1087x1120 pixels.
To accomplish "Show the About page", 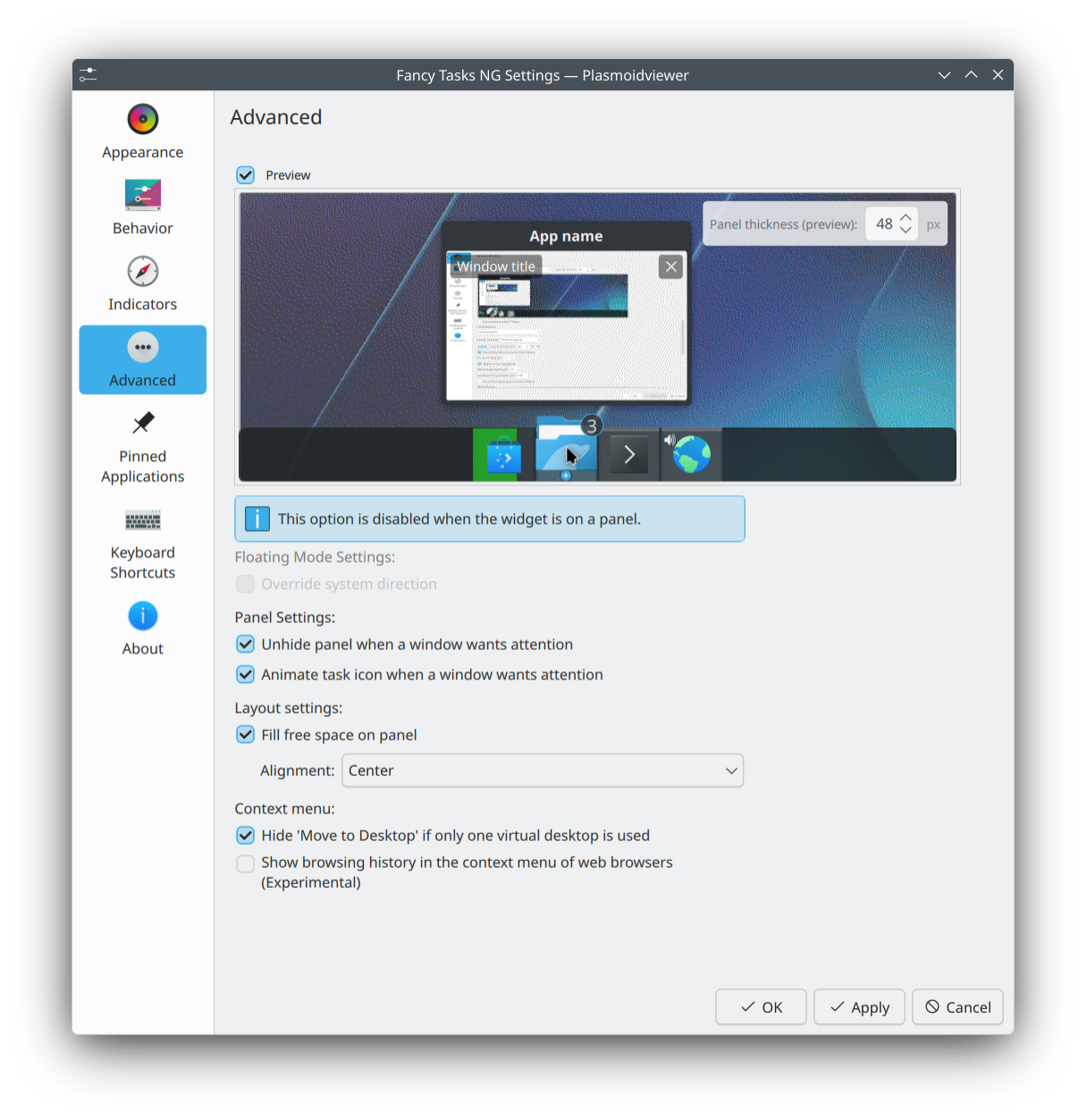I will click(x=142, y=628).
